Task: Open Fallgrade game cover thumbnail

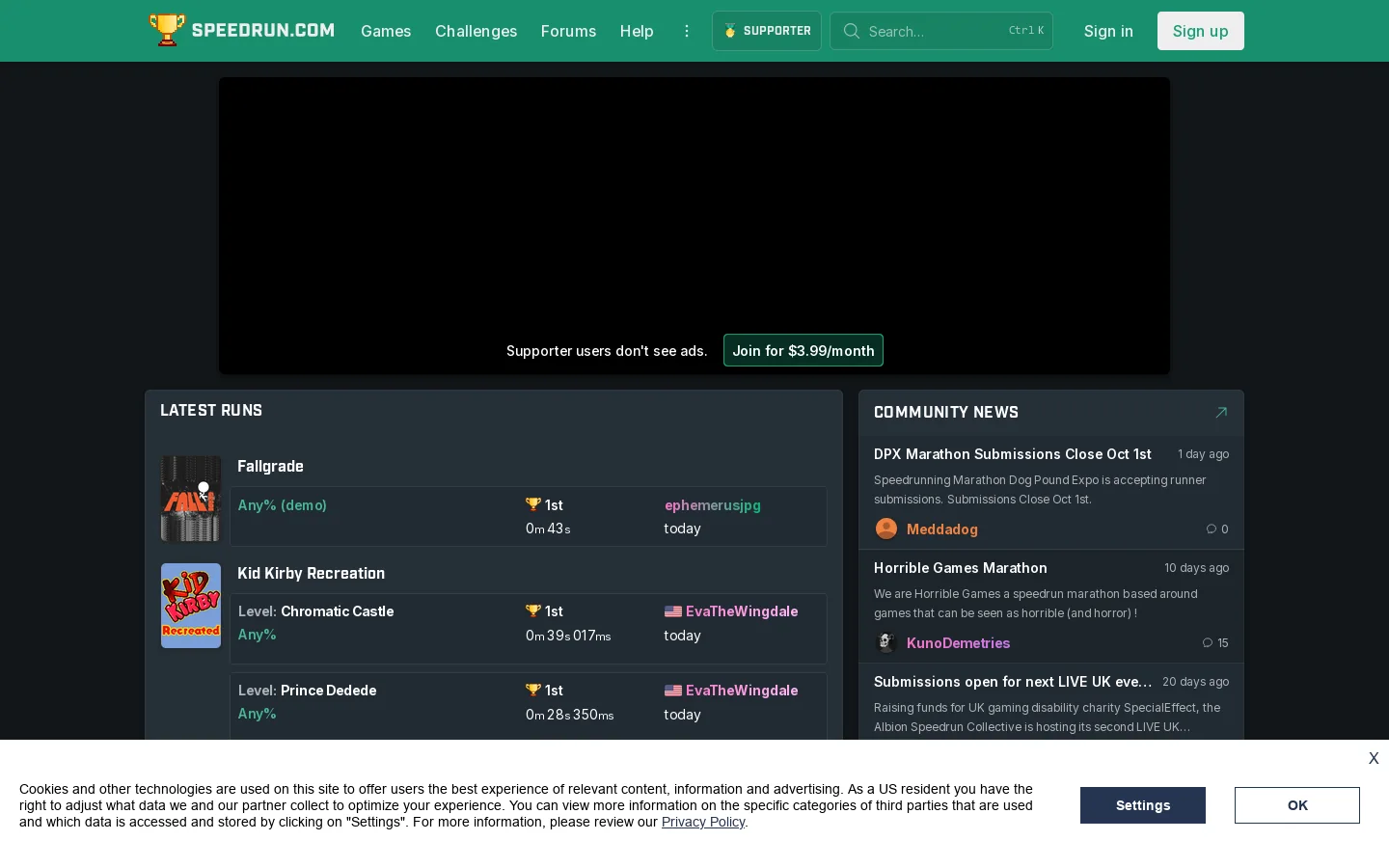Action: tap(191, 499)
